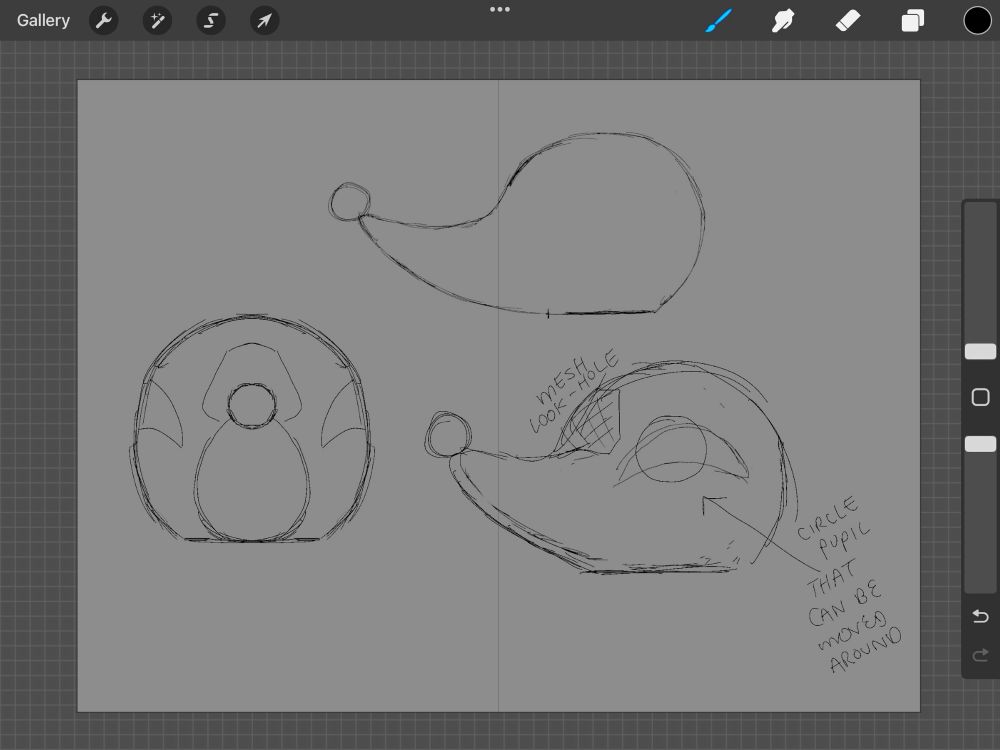
Task: Open the Layers panel
Action: click(x=912, y=20)
